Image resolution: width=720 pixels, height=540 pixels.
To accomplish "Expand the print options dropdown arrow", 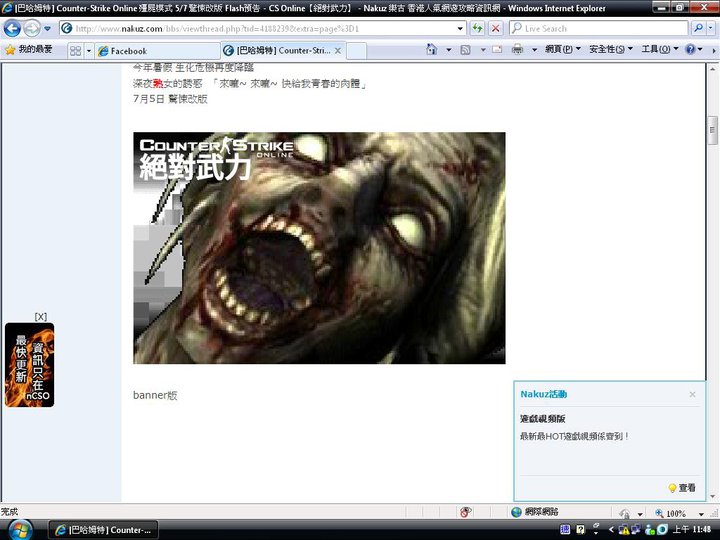I will pyautogui.click(x=534, y=50).
